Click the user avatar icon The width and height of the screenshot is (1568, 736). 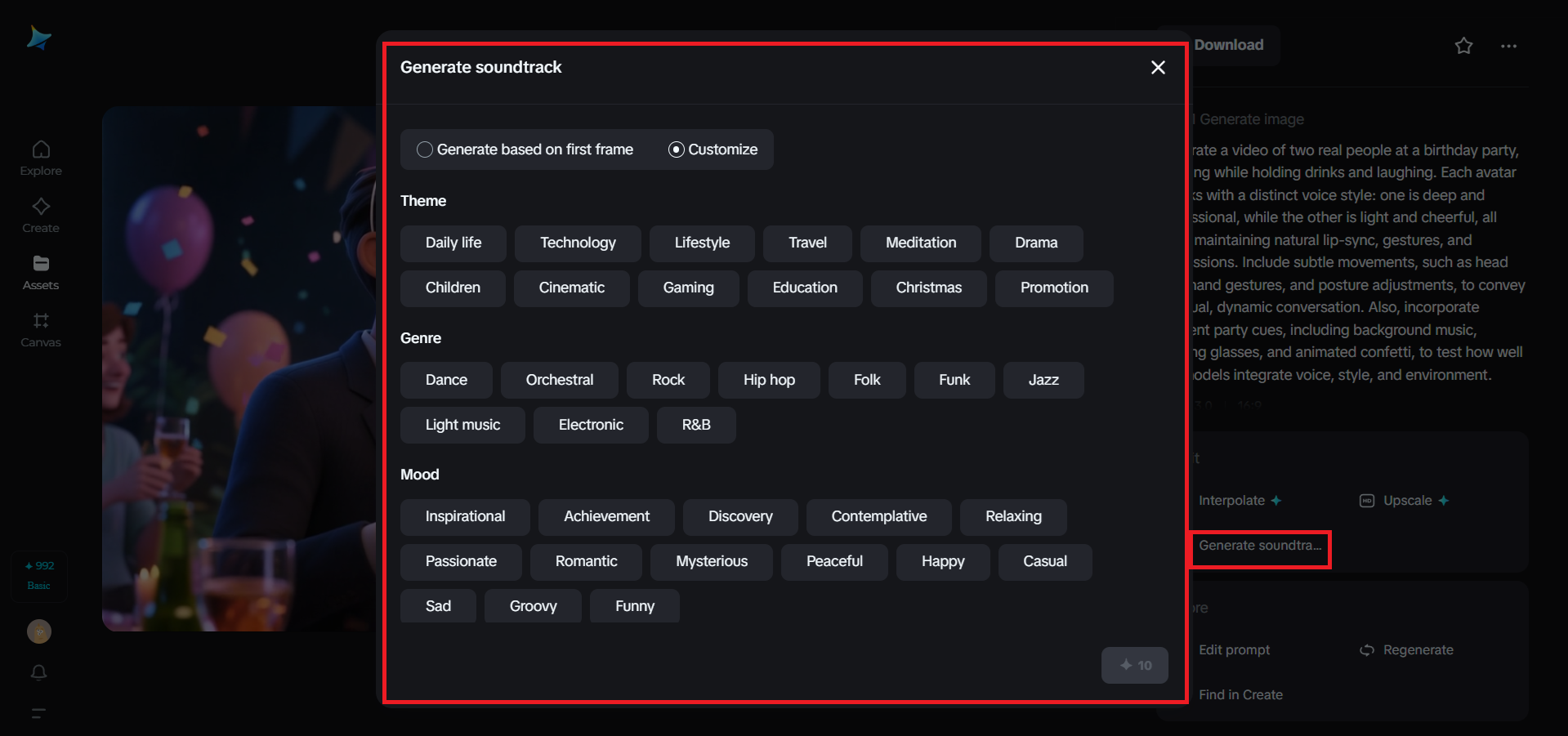pyautogui.click(x=39, y=631)
